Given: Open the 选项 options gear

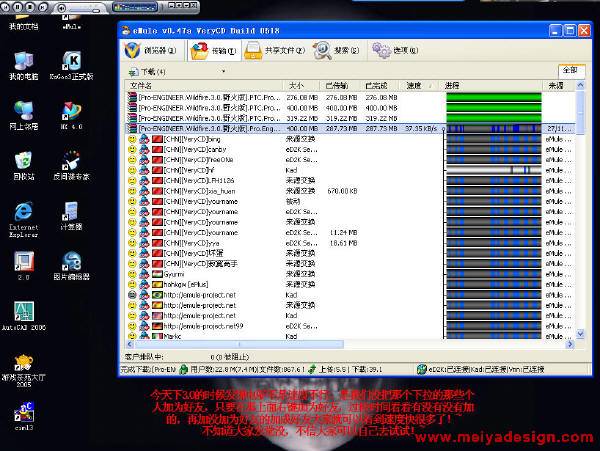Looking at the screenshot, I should (x=395, y=50).
